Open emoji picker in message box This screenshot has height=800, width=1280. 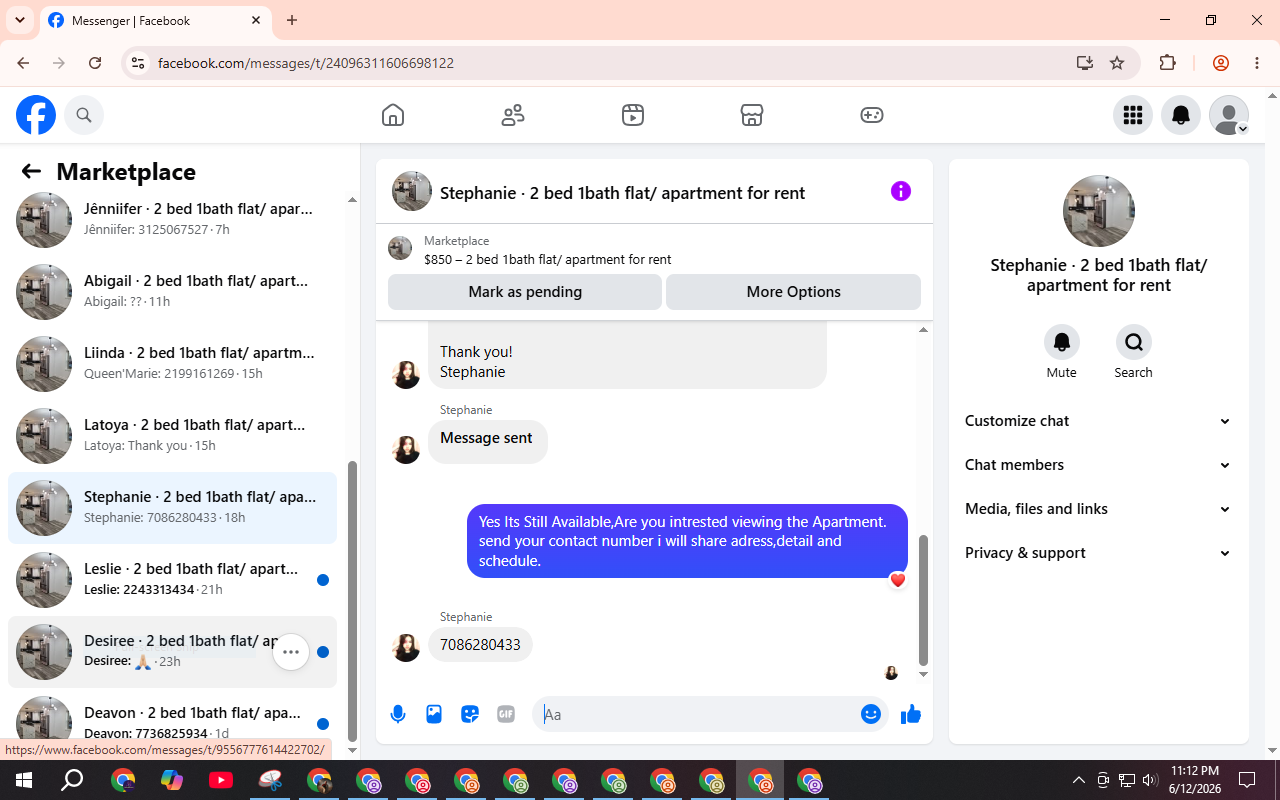(871, 714)
